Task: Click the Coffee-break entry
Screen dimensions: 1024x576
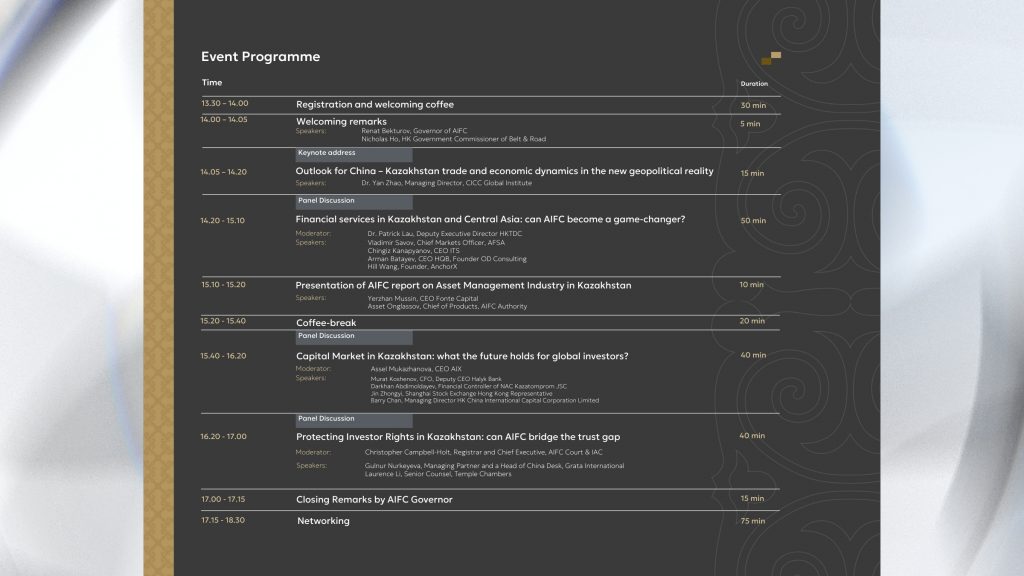Action: (x=326, y=323)
